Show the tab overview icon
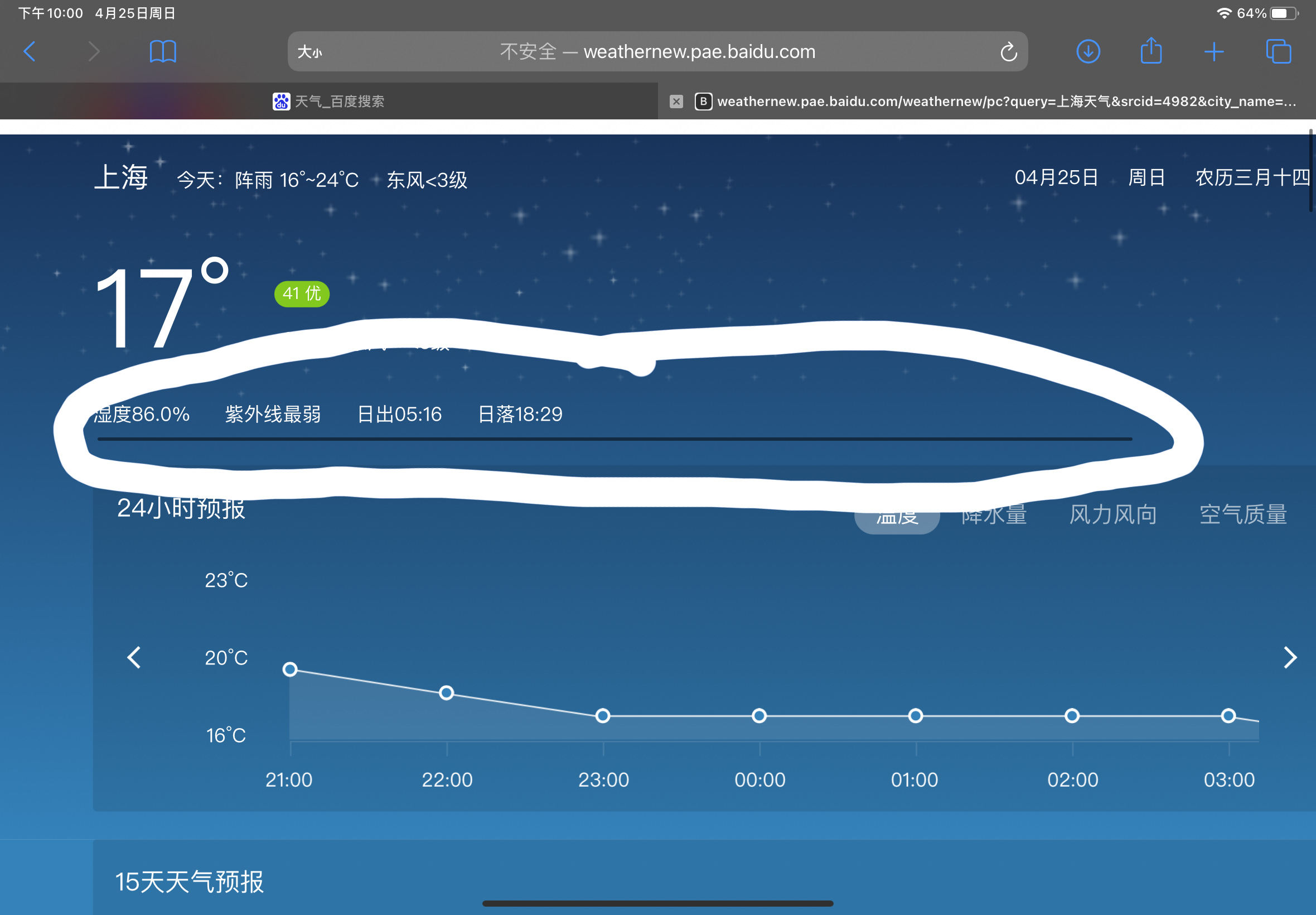Screen dimensions: 1316x915 tap(1278, 51)
